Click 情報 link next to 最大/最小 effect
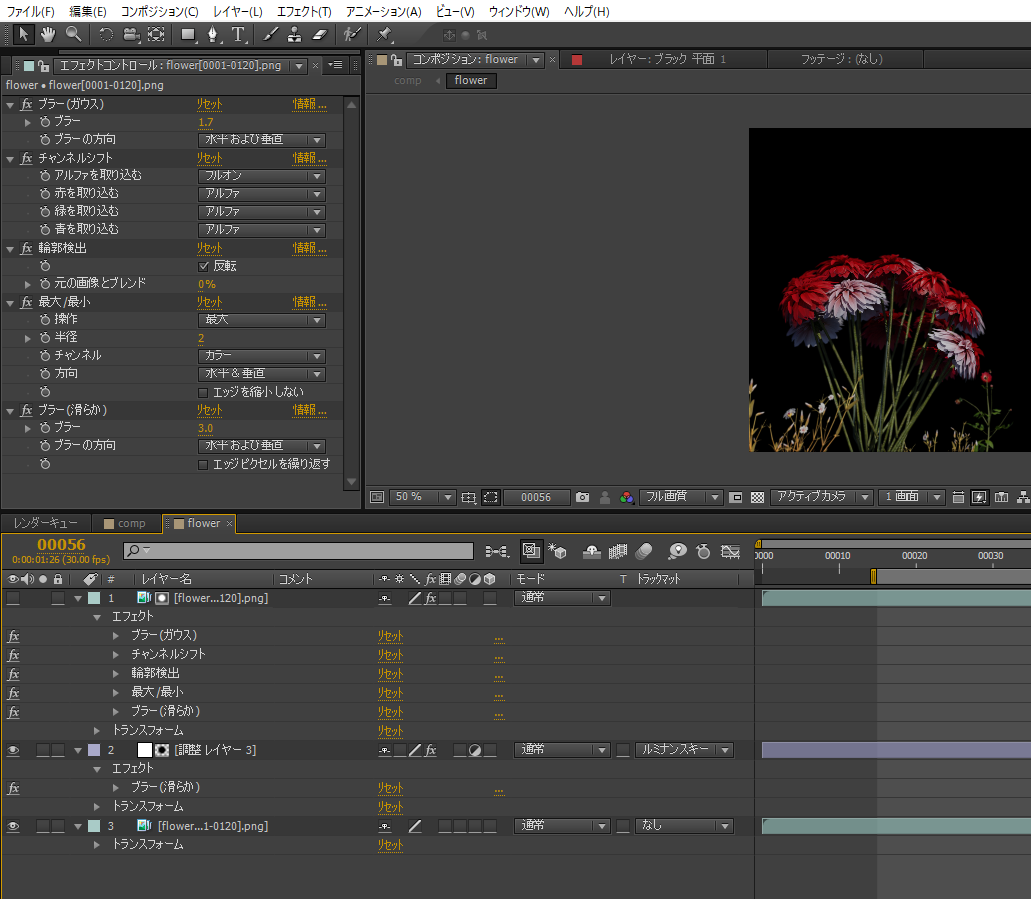1031x899 pixels. [x=304, y=302]
